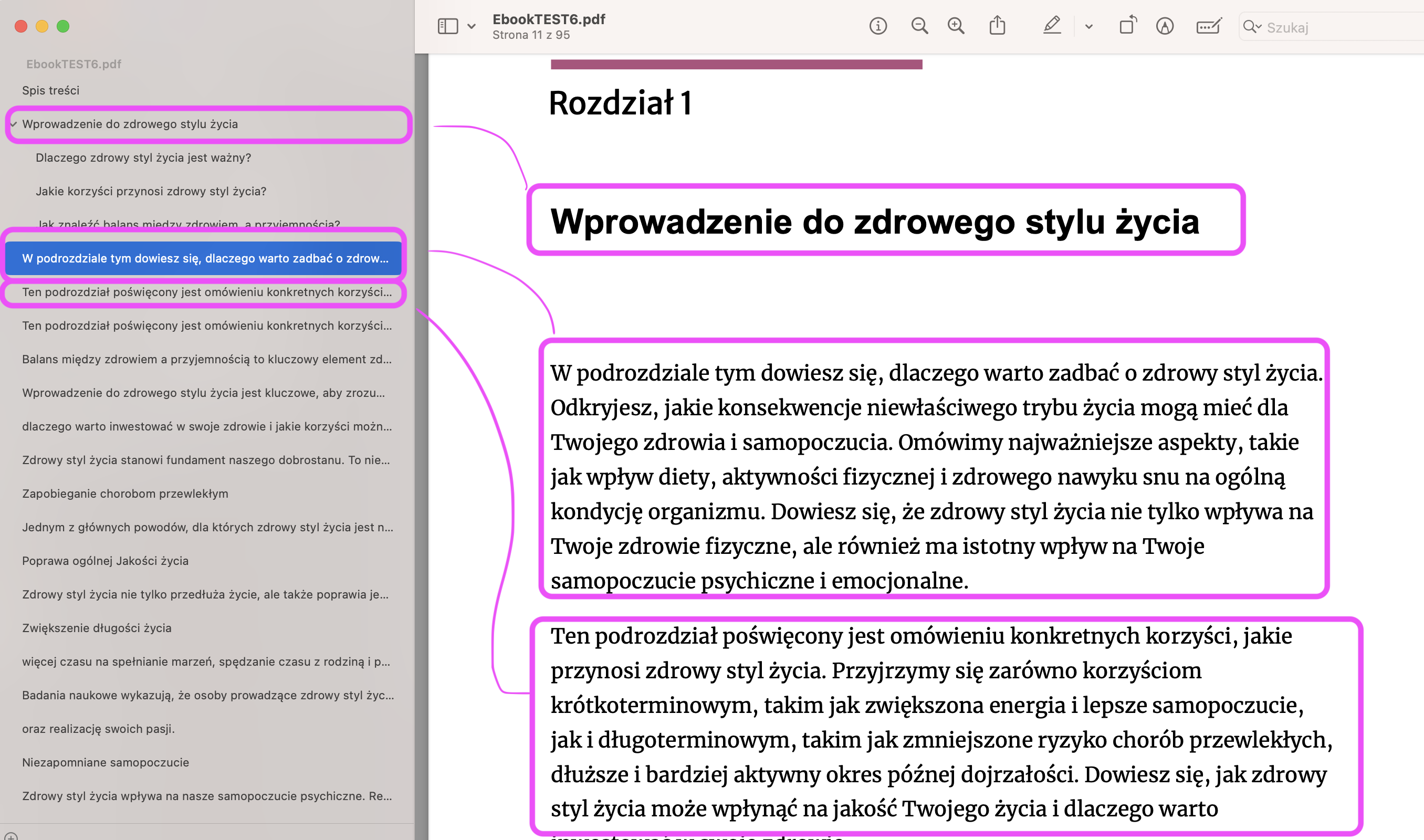The image size is (1424, 840).
Task: Select 'więcej czasu na spełnianie marzeń' row
Action: click(206, 661)
